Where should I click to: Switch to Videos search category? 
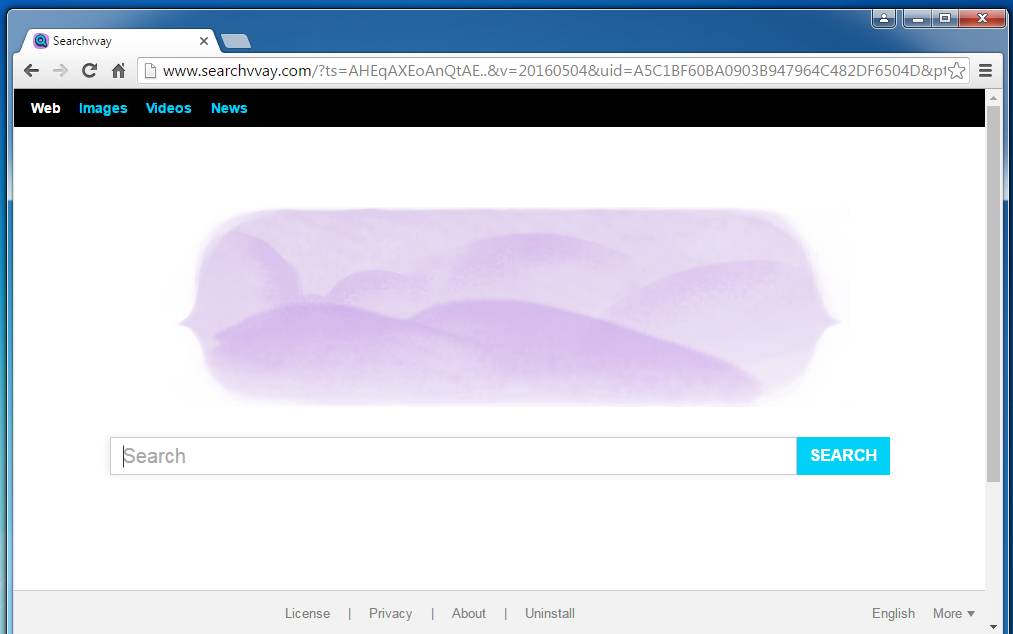tap(169, 108)
